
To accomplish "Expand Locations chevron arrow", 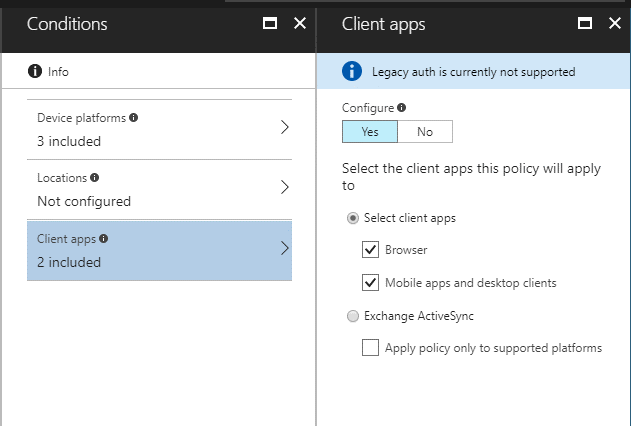I will click(284, 188).
